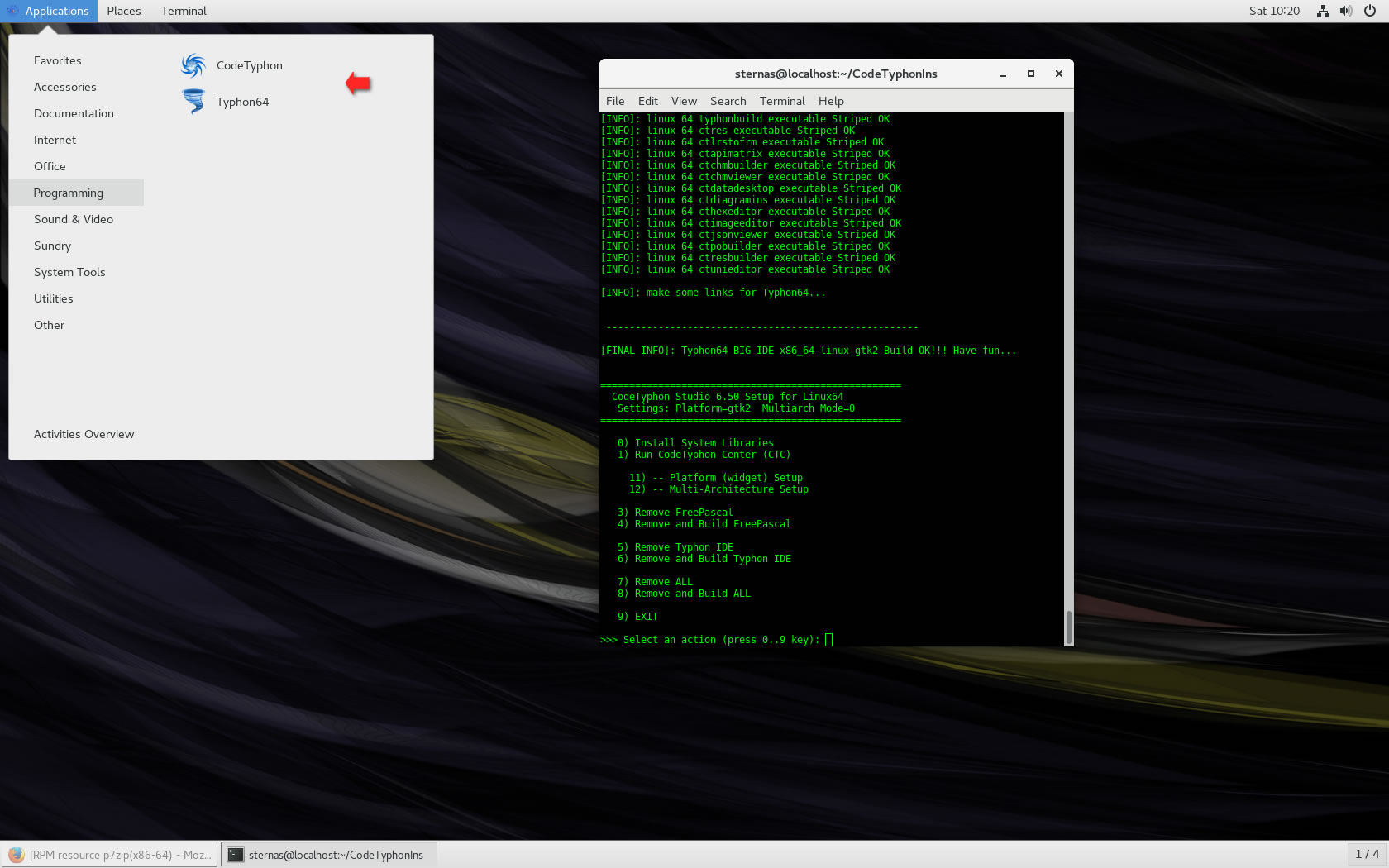The width and height of the screenshot is (1389, 868).
Task: Click the 'Select an action' prompt cursor
Action: (x=829, y=640)
